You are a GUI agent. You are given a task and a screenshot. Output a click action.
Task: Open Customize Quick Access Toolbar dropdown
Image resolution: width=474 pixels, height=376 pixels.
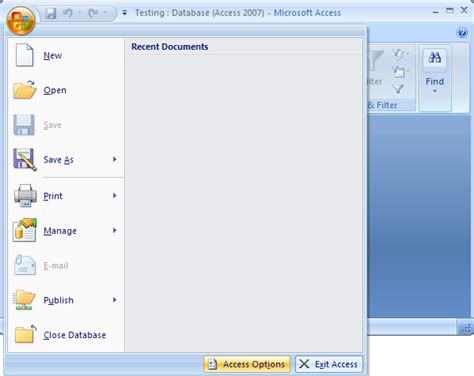(125, 13)
